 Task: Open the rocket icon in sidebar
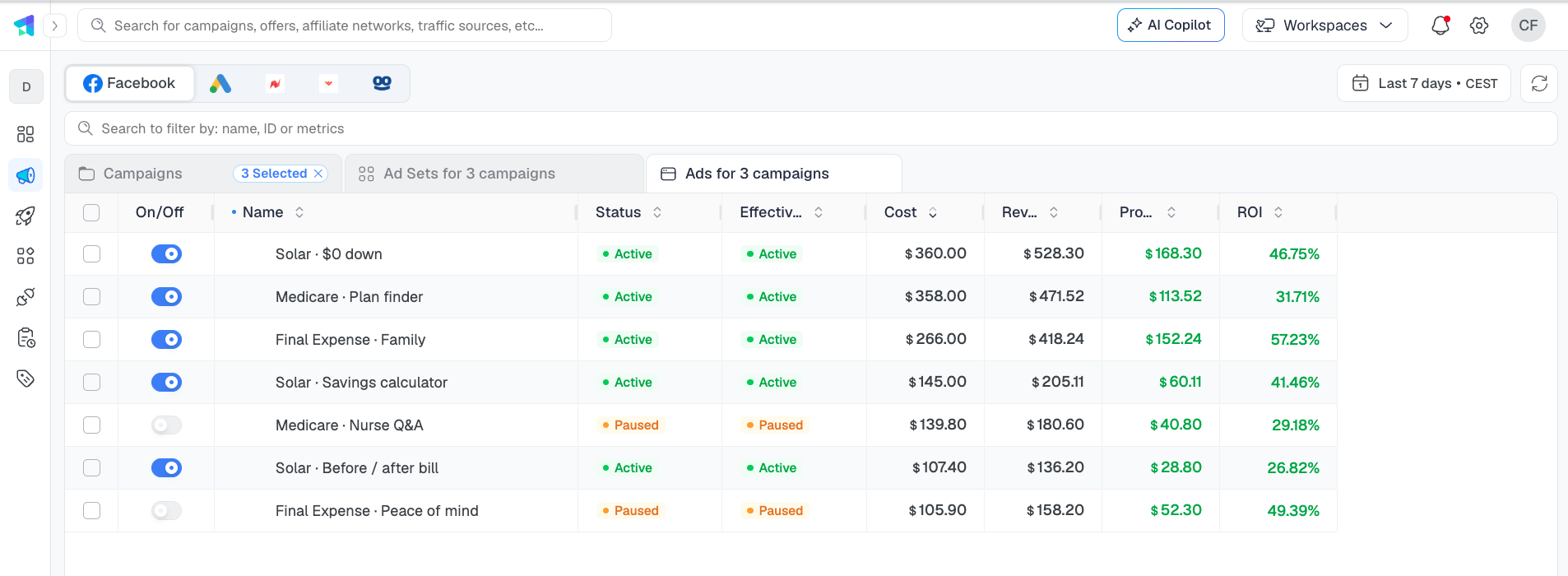pyautogui.click(x=26, y=216)
